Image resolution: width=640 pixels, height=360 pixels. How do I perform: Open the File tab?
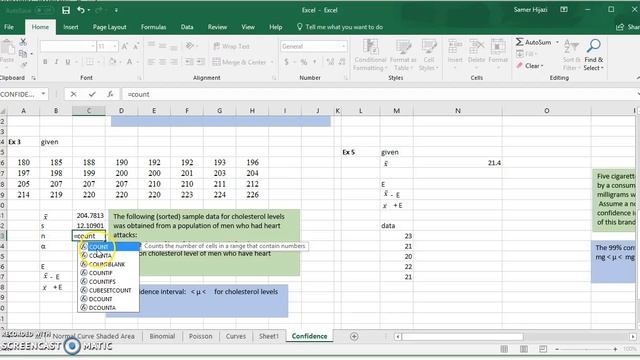click(x=9, y=27)
